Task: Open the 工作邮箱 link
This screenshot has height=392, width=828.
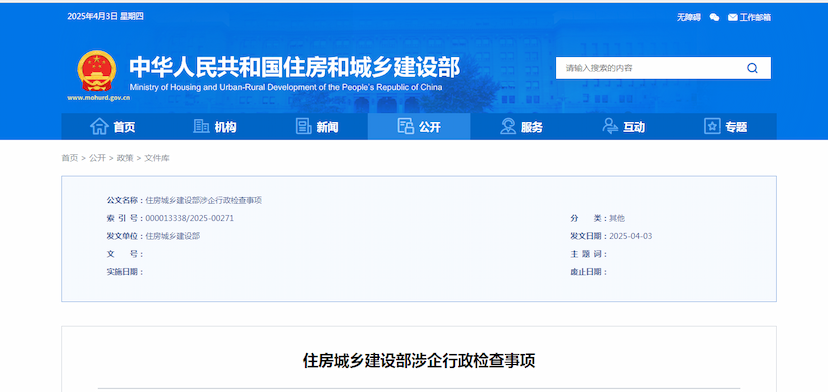Action: [755, 17]
